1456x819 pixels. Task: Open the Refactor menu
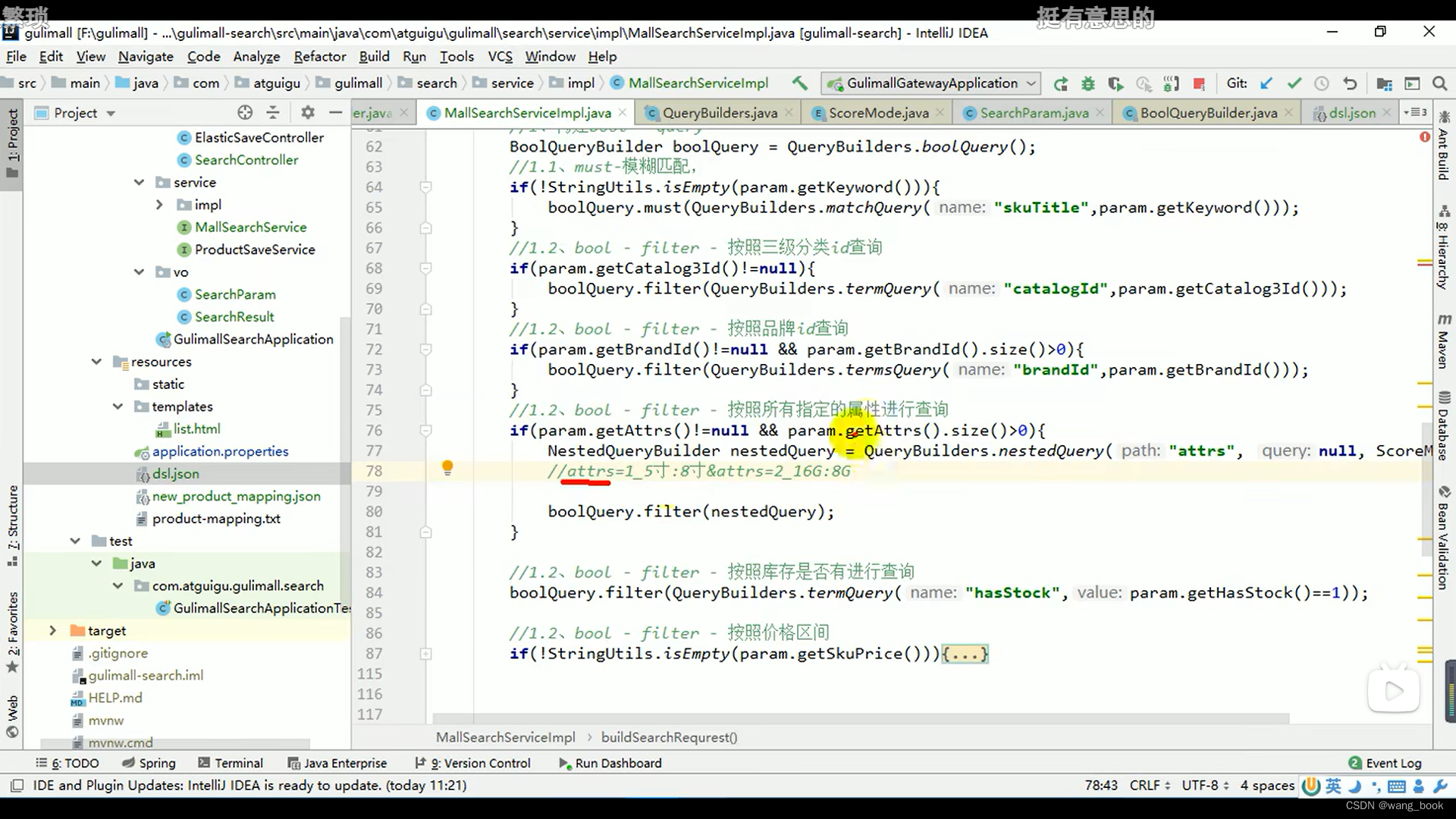coord(319,56)
